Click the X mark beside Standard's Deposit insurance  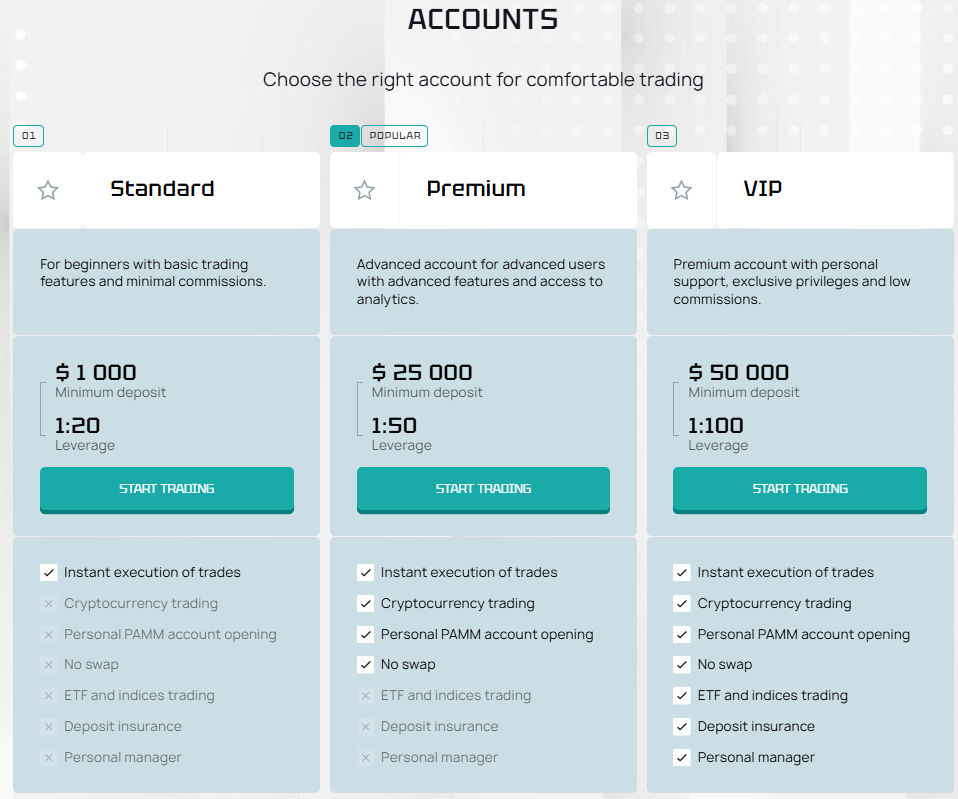pyautogui.click(x=48, y=727)
